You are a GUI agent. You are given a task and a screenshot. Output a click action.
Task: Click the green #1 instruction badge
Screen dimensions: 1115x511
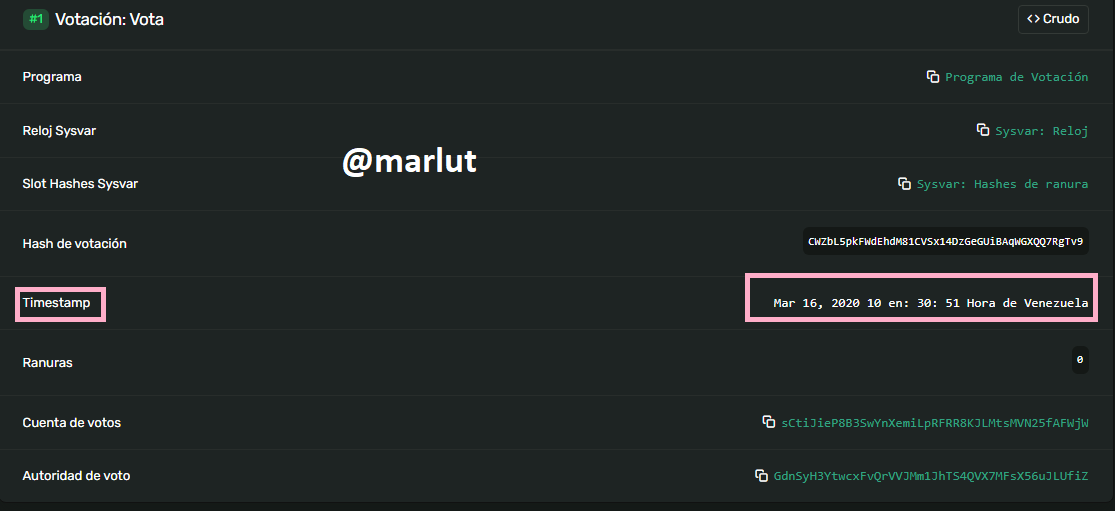point(36,19)
